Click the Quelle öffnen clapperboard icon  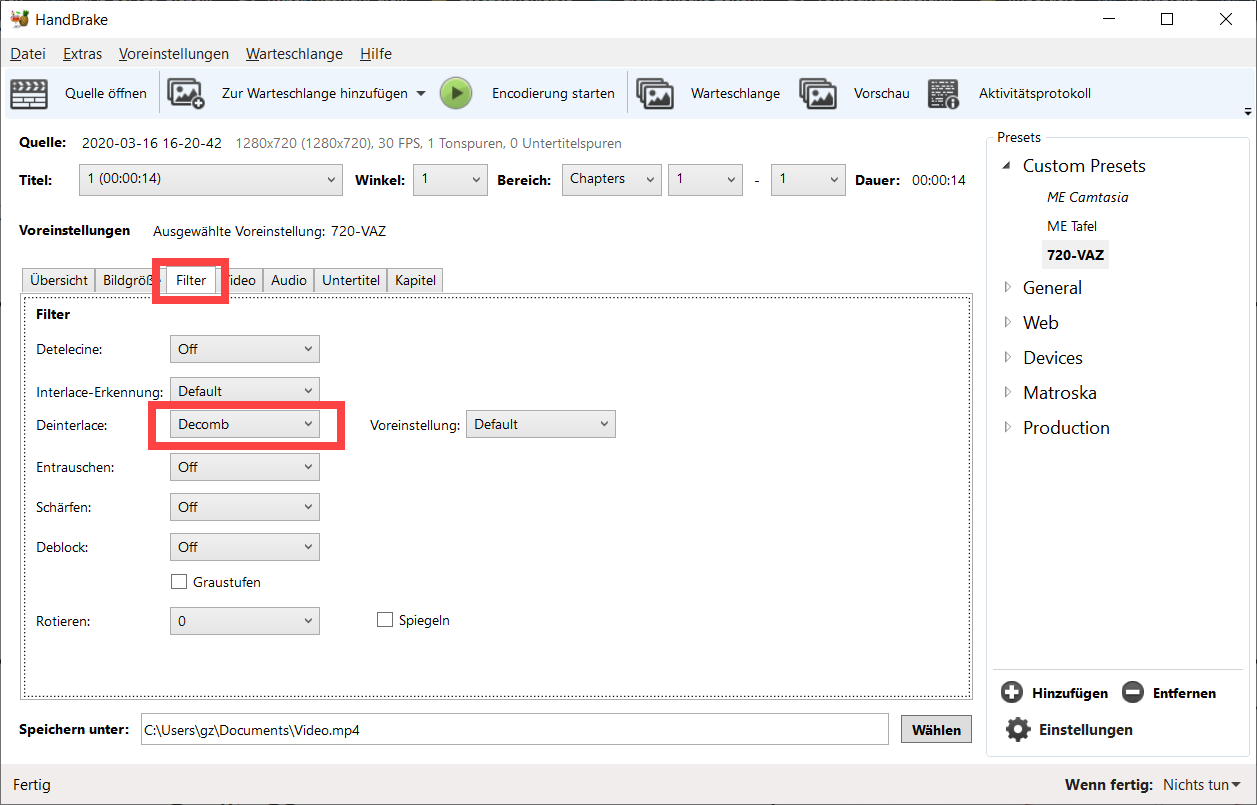pyautogui.click(x=29, y=93)
